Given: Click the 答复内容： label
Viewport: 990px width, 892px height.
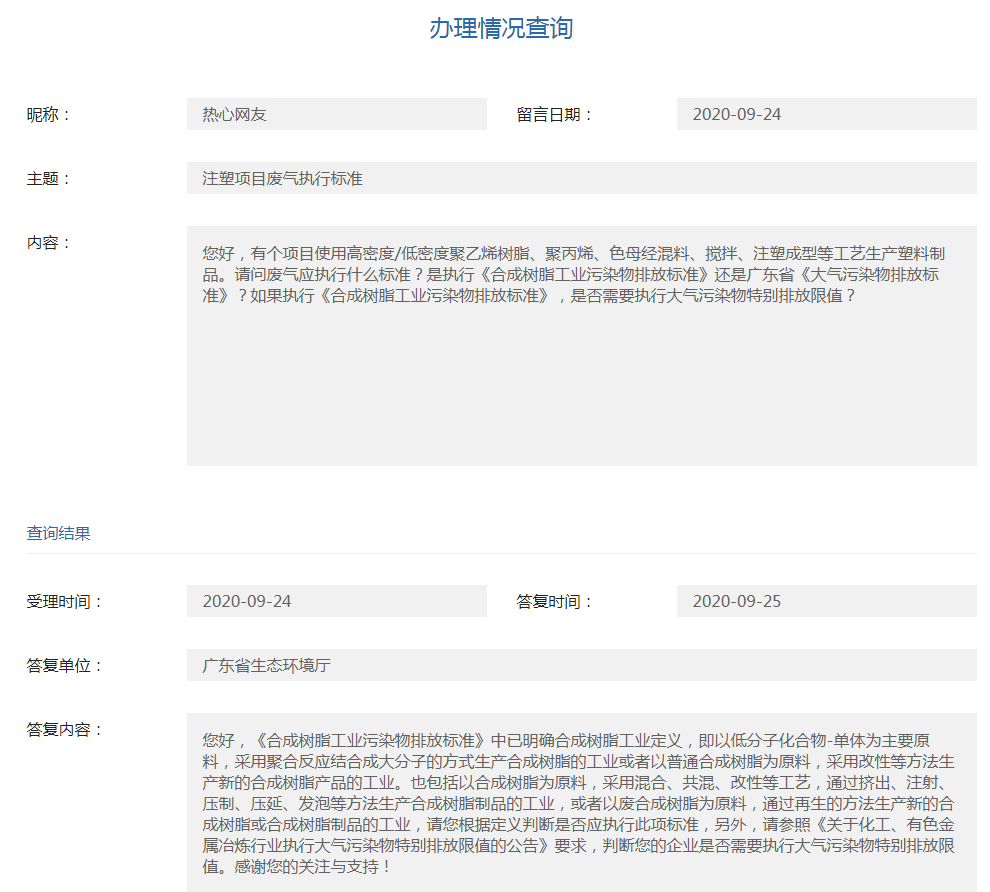Looking at the screenshot, I should click(x=64, y=730).
